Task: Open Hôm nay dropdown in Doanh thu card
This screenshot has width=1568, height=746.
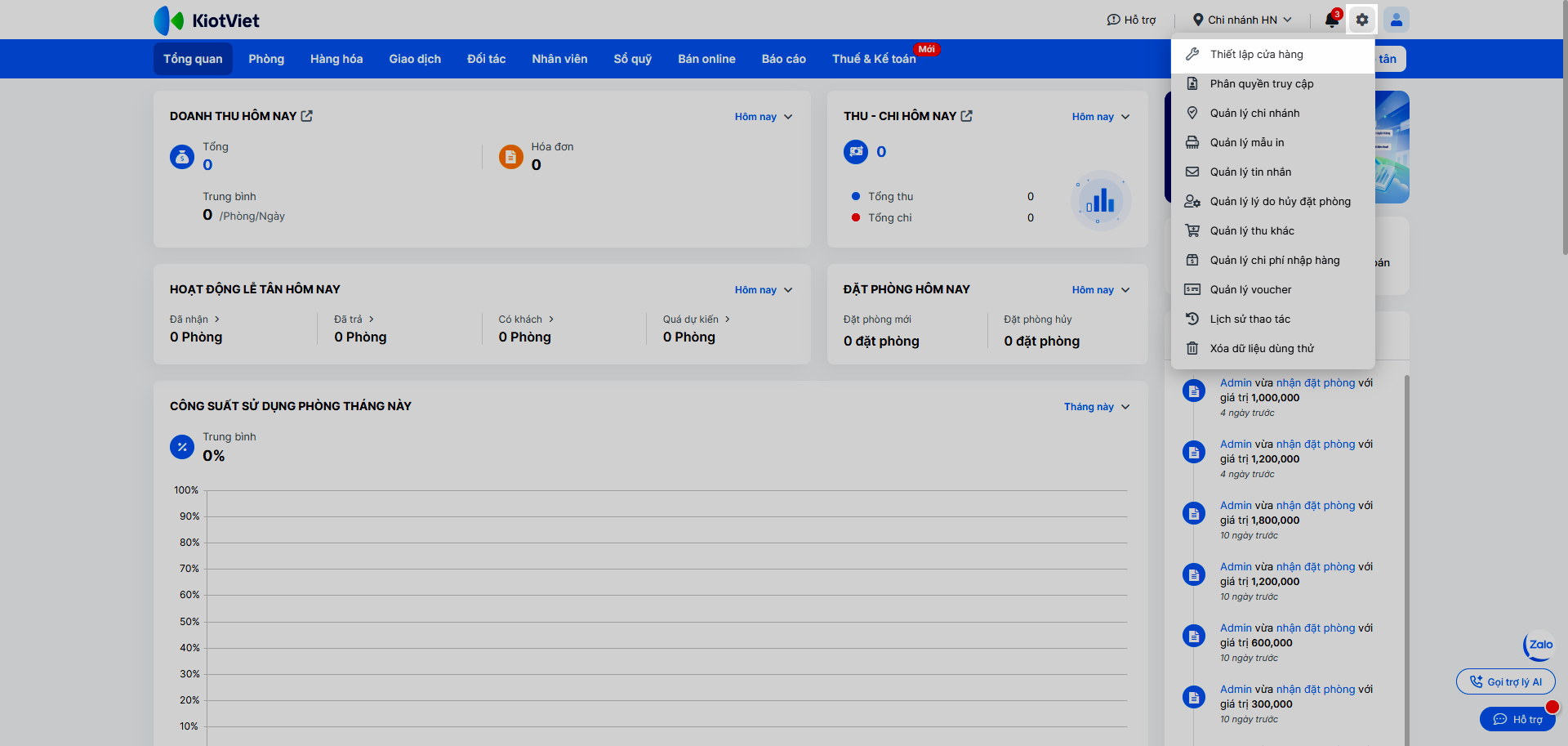Action: click(764, 117)
